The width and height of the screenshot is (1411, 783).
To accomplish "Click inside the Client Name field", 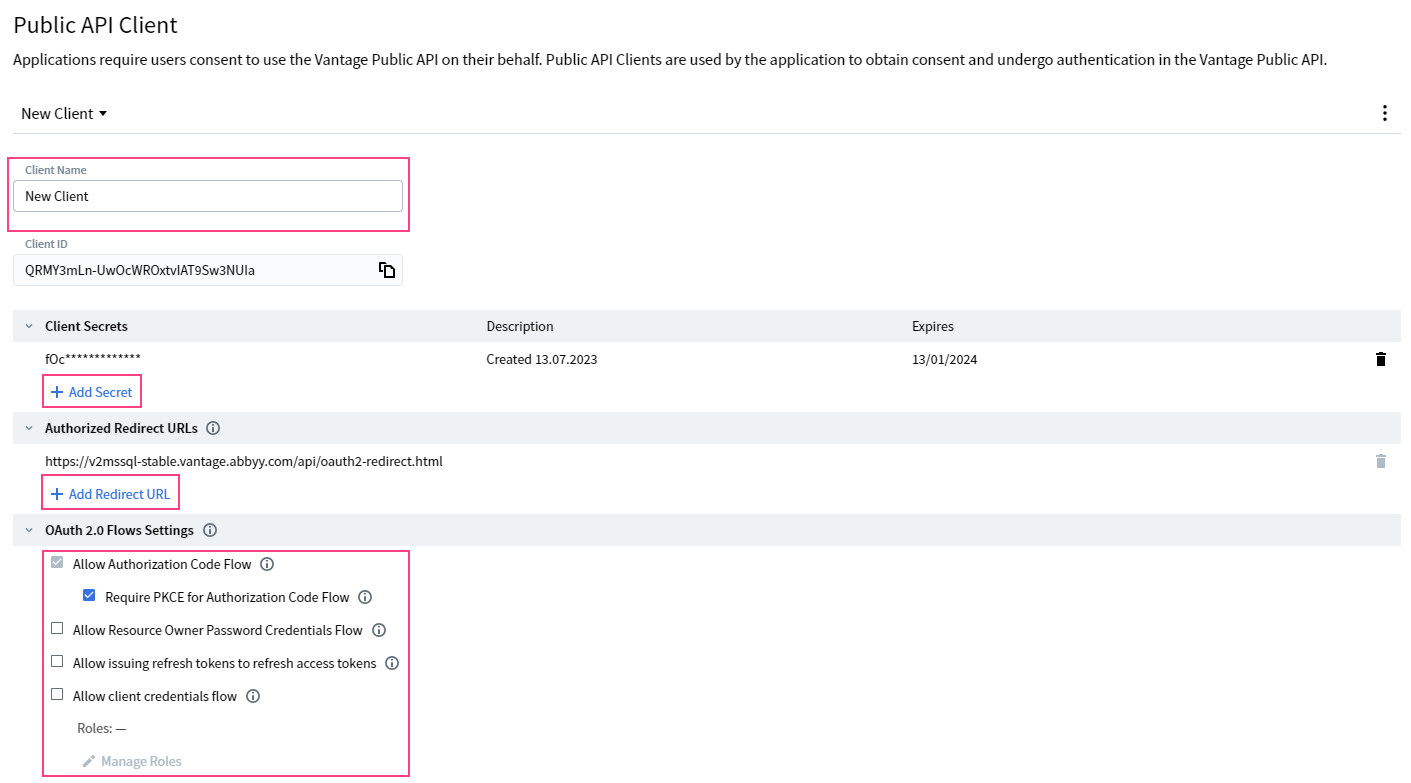I will pos(207,196).
